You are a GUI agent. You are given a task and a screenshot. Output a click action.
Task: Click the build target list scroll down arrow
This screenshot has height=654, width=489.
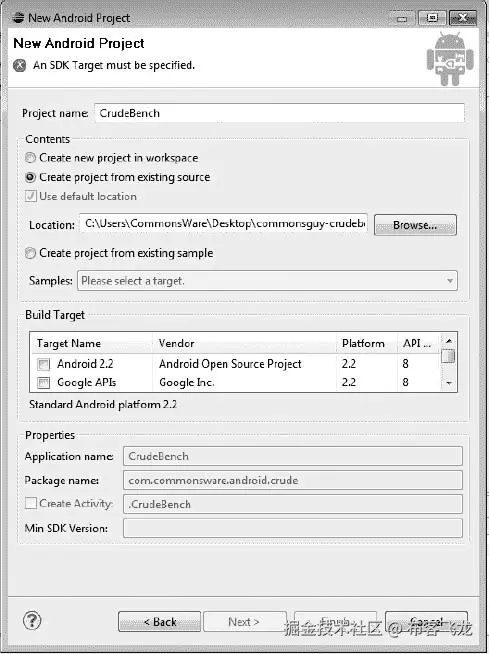click(449, 383)
